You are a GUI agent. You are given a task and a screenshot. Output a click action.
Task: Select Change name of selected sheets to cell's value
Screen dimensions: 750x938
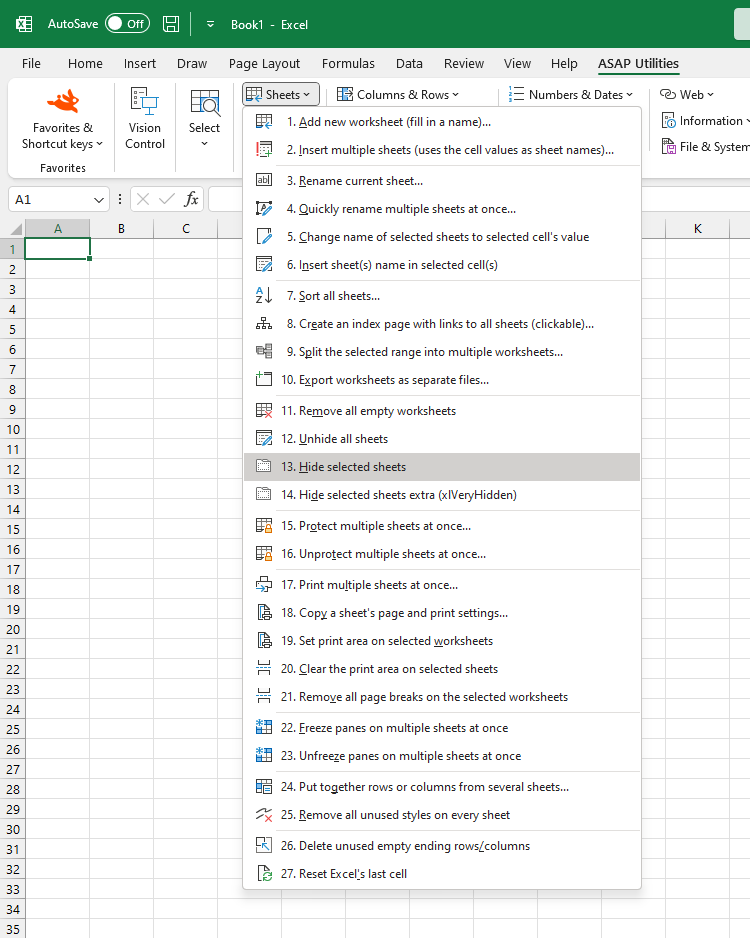442,237
